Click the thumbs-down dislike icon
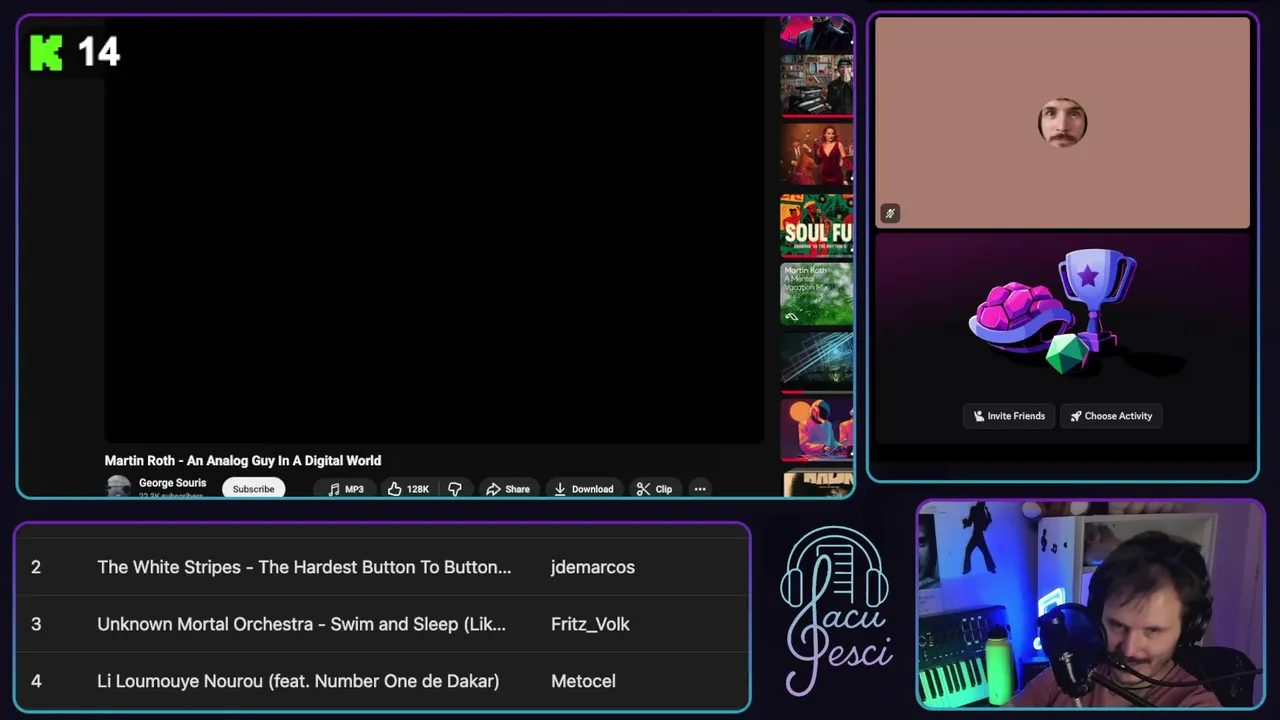The height and width of the screenshot is (720, 1280). 455,489
